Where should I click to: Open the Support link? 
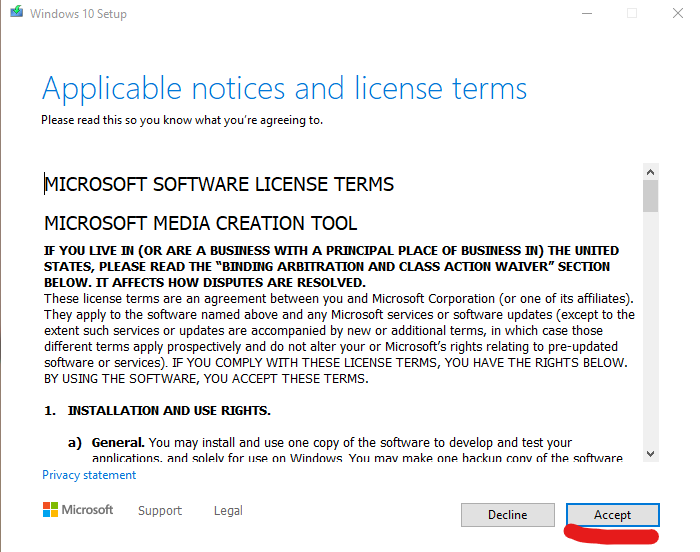(160, 510)
